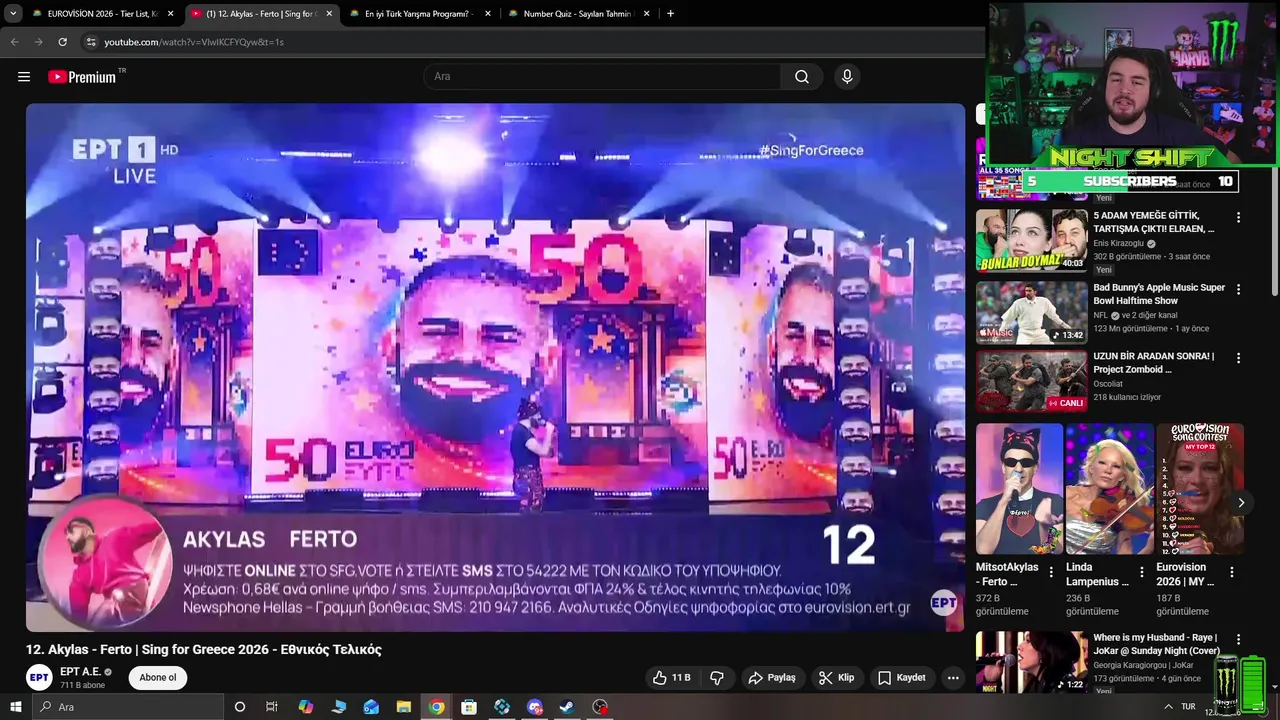The height and width of the screenshot is (720, 1280).
Task: Click the youtube.com address bar URL
Action: 194,42
